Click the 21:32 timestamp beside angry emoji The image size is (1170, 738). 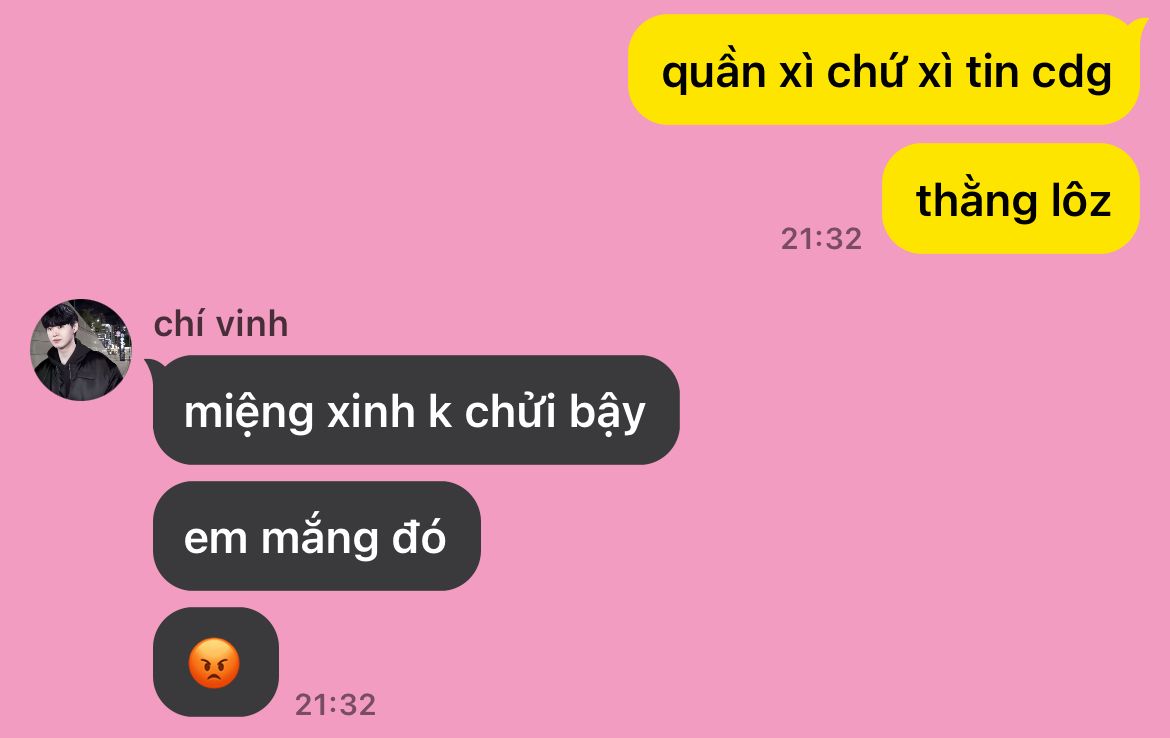pos(335,704)
